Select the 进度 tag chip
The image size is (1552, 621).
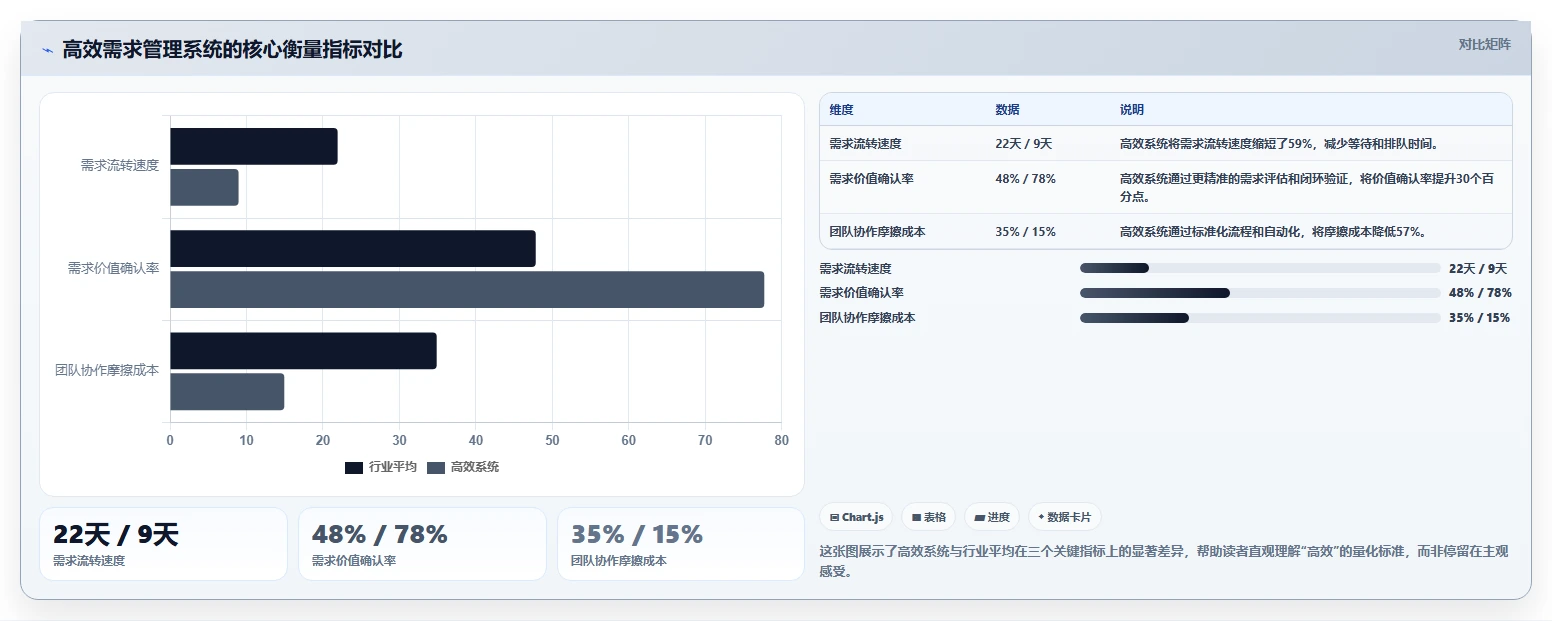(x=992, y=517)
